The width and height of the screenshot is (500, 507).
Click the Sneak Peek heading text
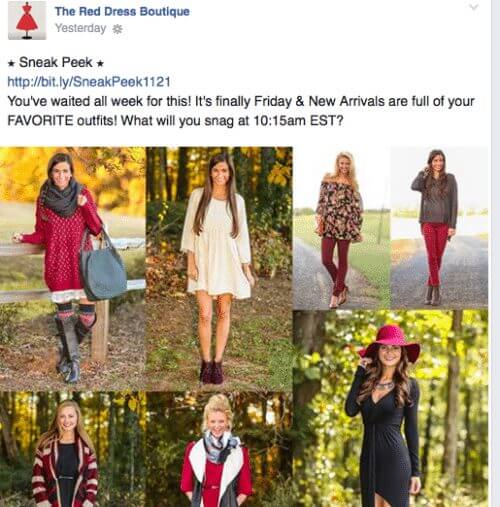[56, 62]
